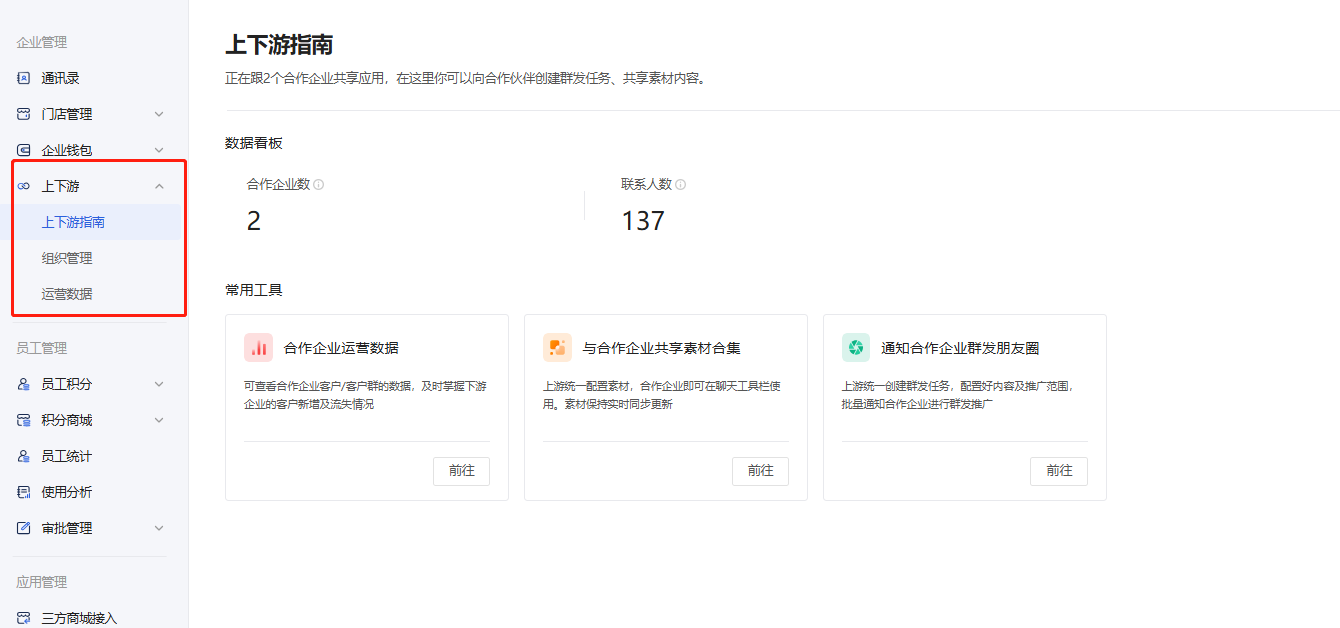Click the store icon beside 门店管理

tap(24, 114)
